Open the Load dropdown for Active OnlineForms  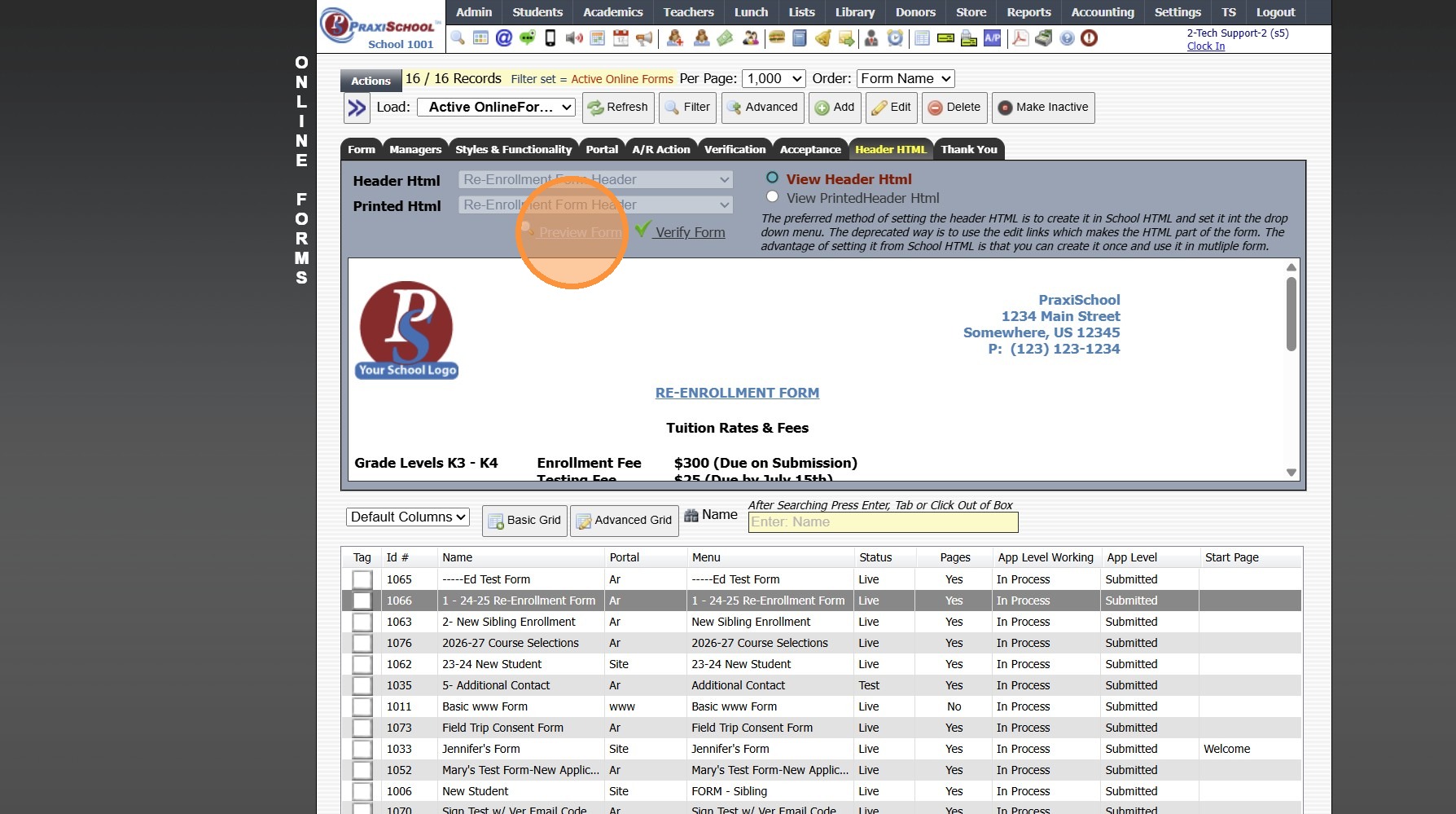[x=497, y=107]
